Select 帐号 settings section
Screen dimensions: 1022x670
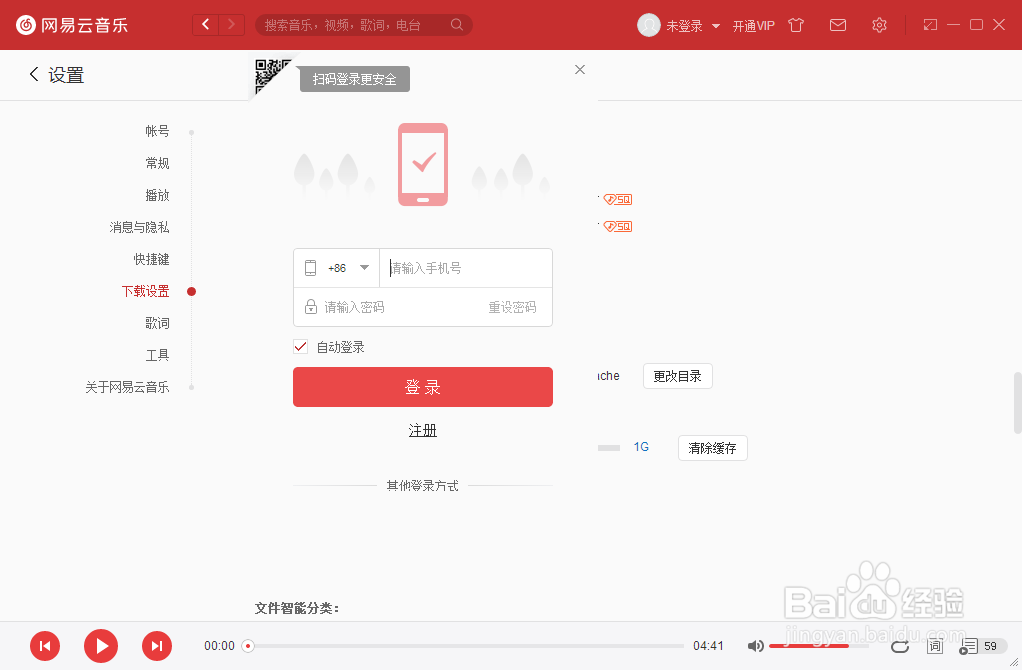[x=157, y=131]
